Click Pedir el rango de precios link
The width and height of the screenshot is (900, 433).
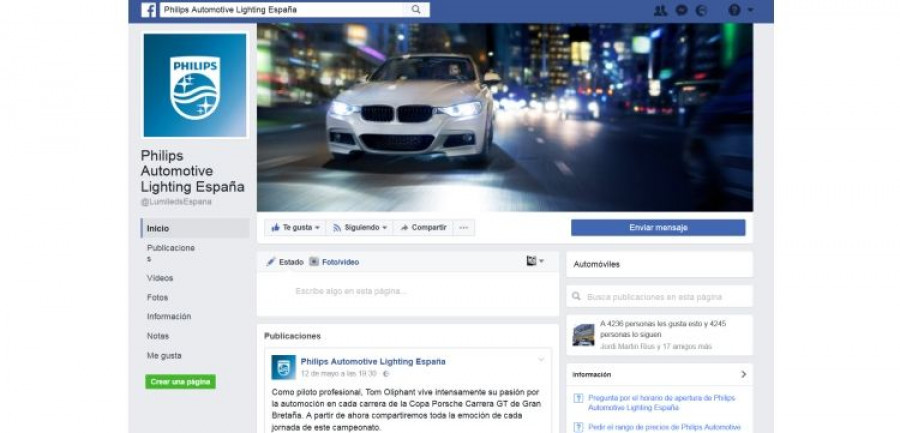664,428
